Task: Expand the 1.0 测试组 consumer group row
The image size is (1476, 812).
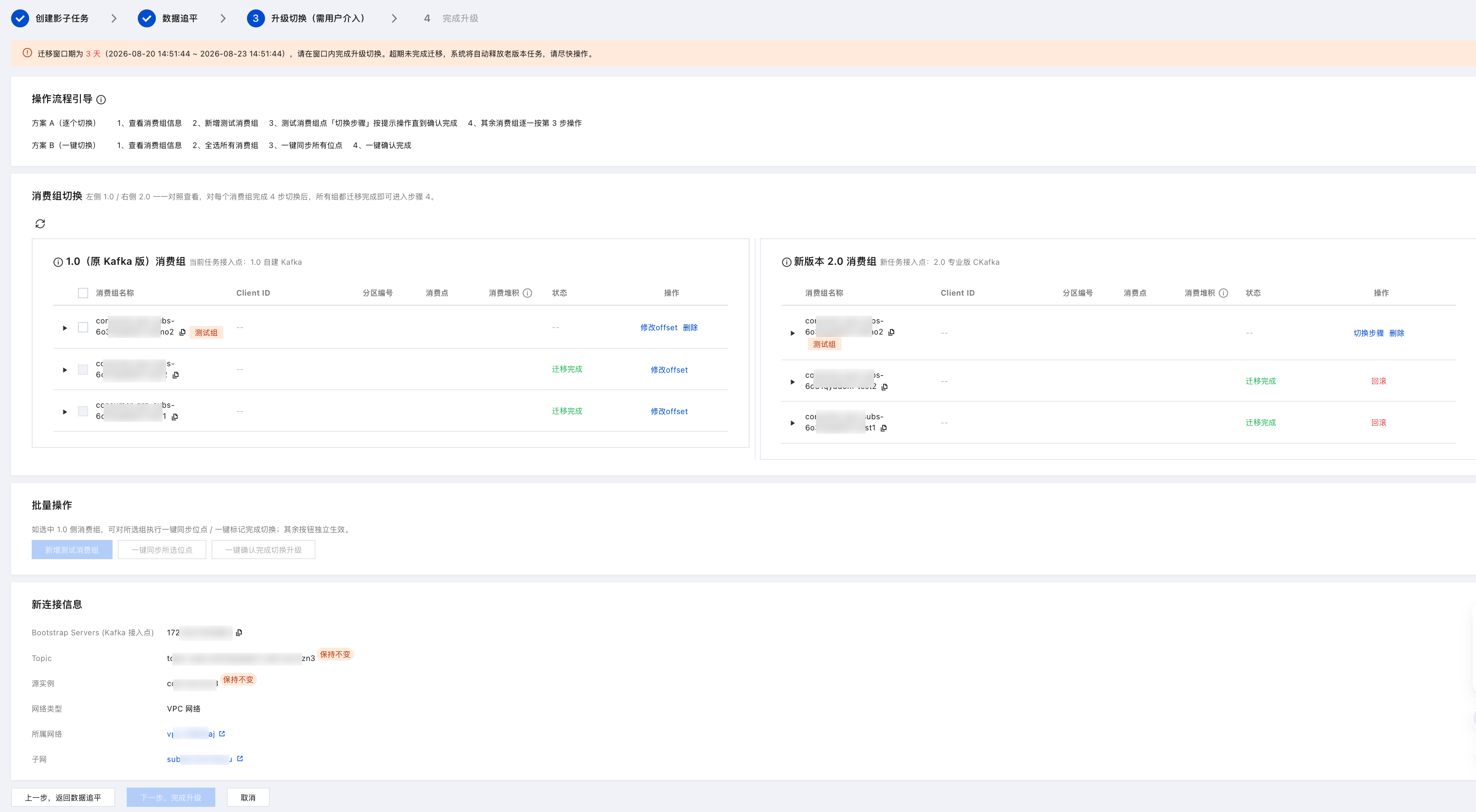Action: pos(65,328)
